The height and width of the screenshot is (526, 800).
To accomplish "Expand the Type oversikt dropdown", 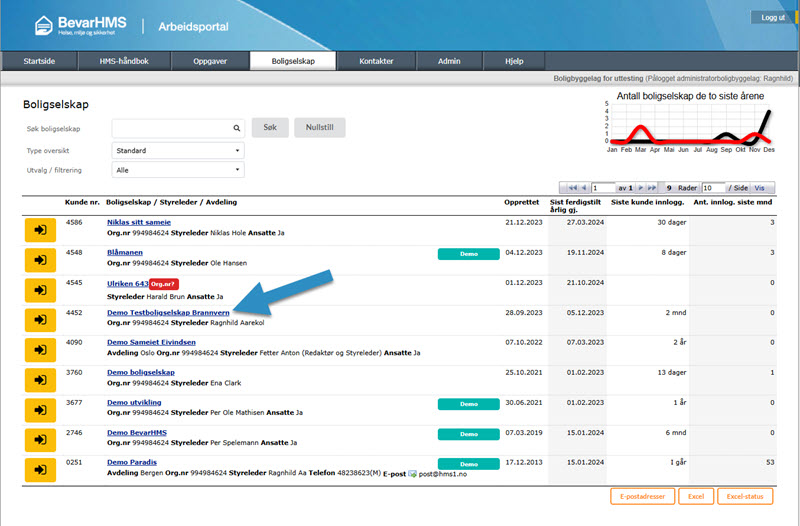I will click(x=177, y=151).
